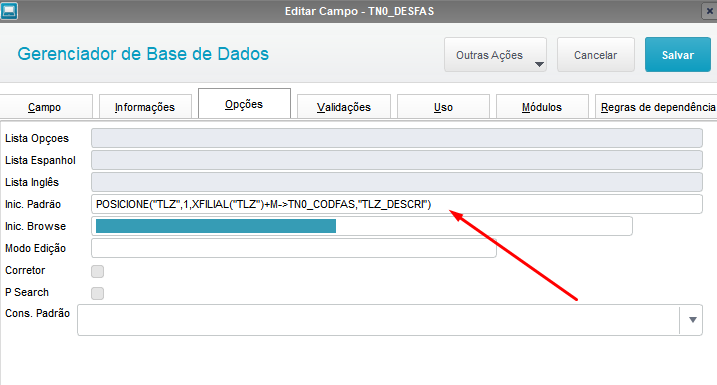Viewport: 717px width, 385px height.
Task: Toggle the Corretor checkbox
Action: click(x=97, y=271)
